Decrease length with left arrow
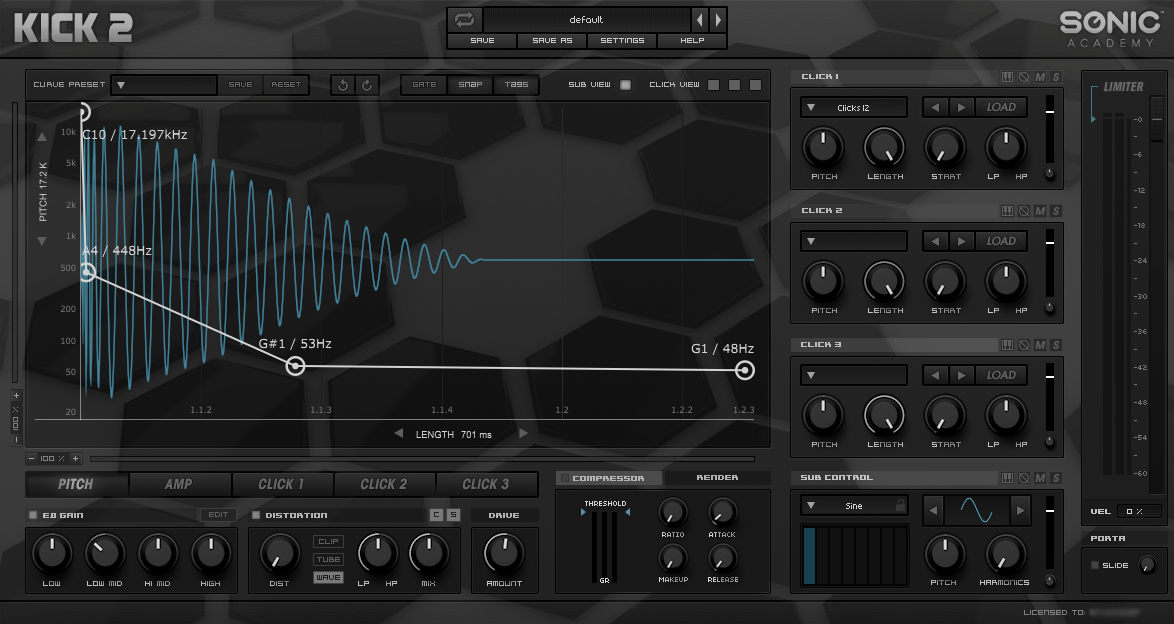 click(x=398, y=433)
